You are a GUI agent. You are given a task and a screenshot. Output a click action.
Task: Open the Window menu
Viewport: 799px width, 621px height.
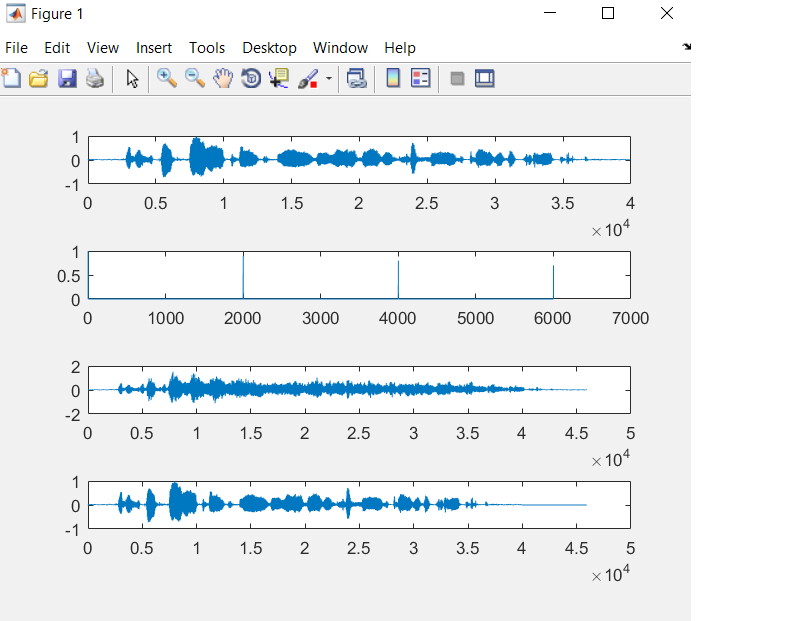340,48
